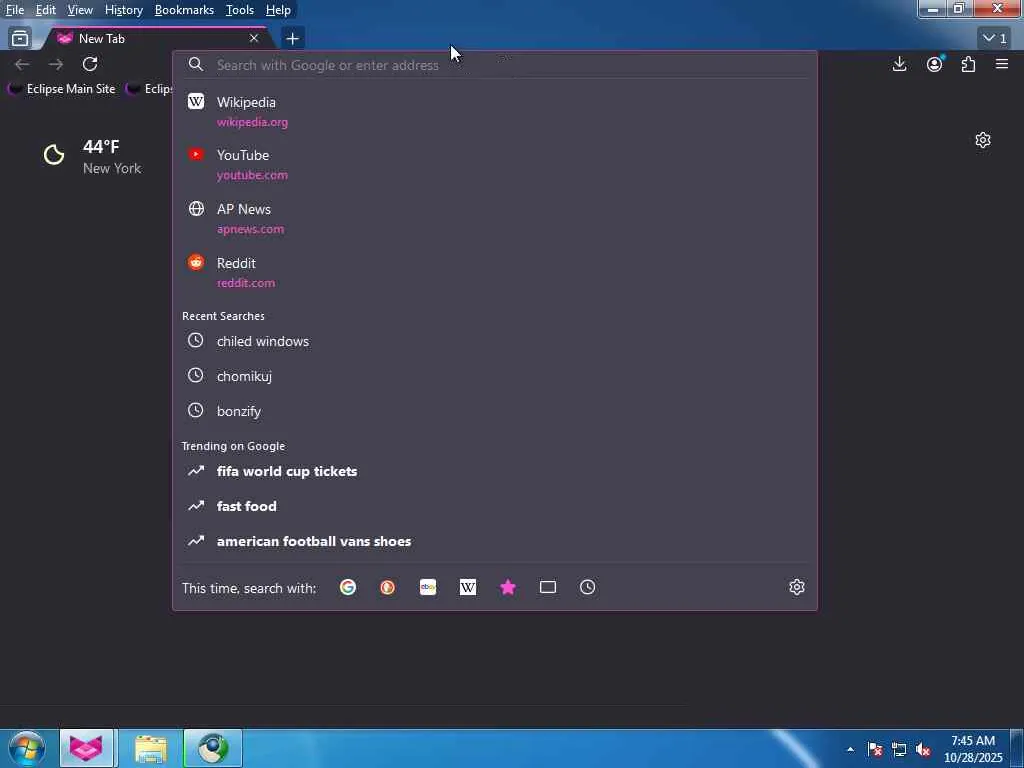1024x768 pixels.
Task: Open the Reddit suggestion
Action: tap(495, 272)
